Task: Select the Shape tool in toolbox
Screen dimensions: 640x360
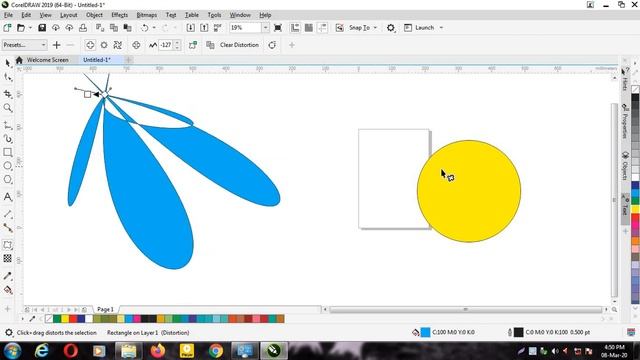Action: [7, 77]
